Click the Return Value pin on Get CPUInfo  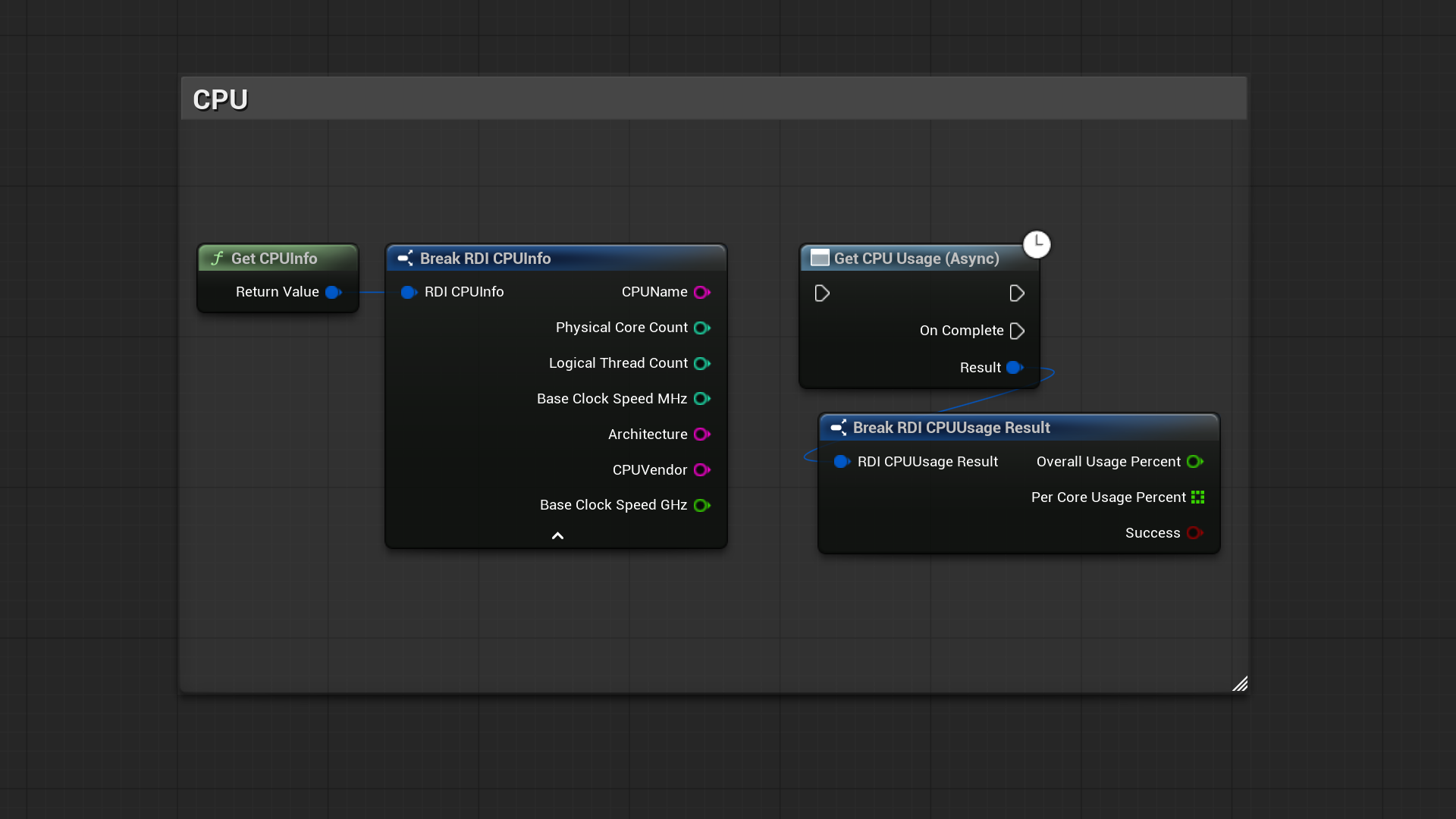coord(333,292)
